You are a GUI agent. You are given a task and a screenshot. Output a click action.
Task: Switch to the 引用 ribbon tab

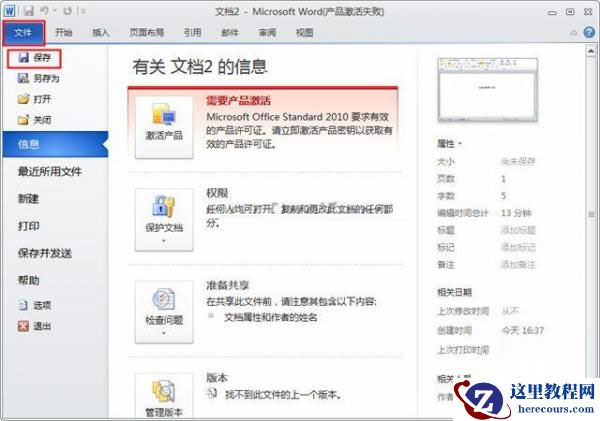click(x=192, y=33)
